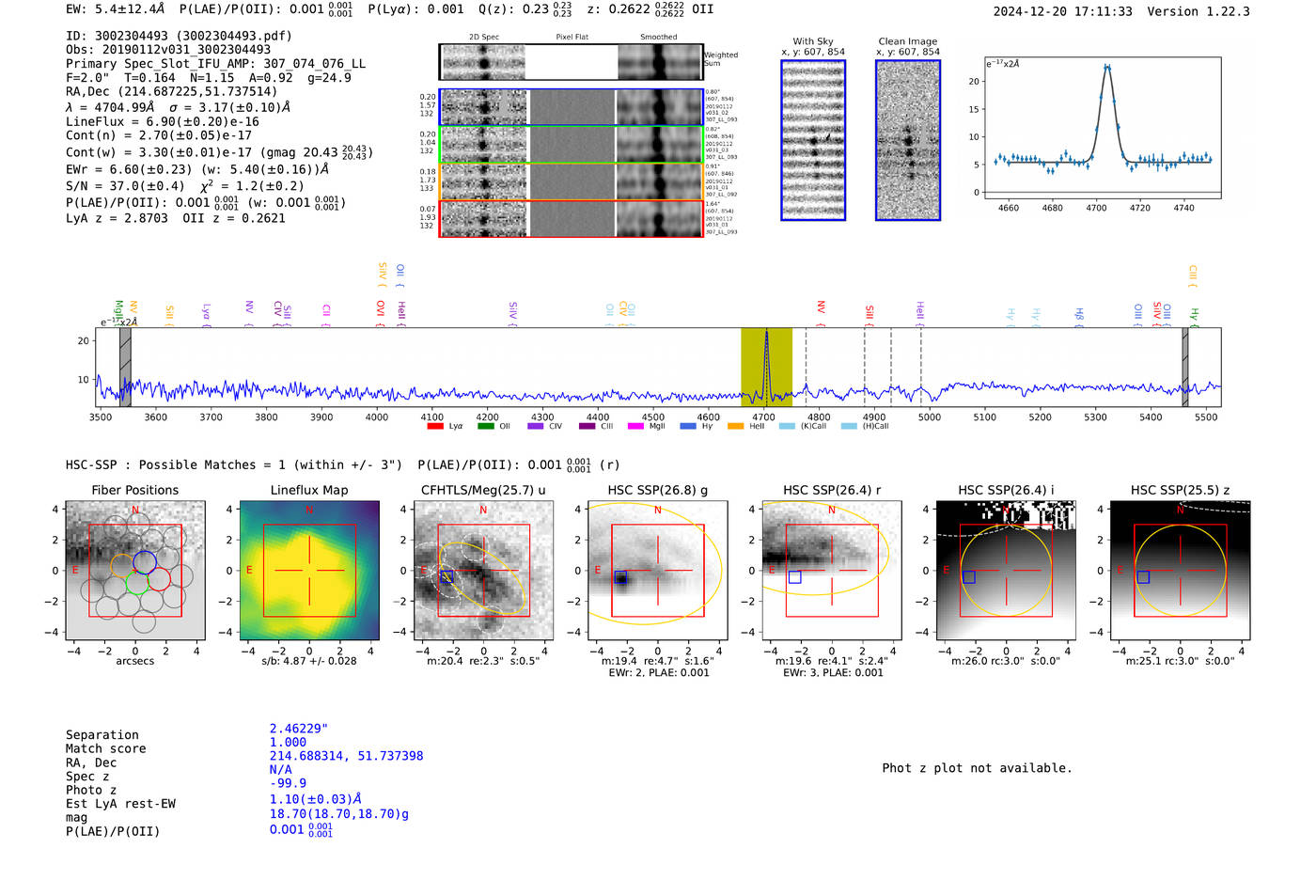This screenshot has width=1316, height=896.
Task: Click the match score value 1.000
Action: [288, 742]
